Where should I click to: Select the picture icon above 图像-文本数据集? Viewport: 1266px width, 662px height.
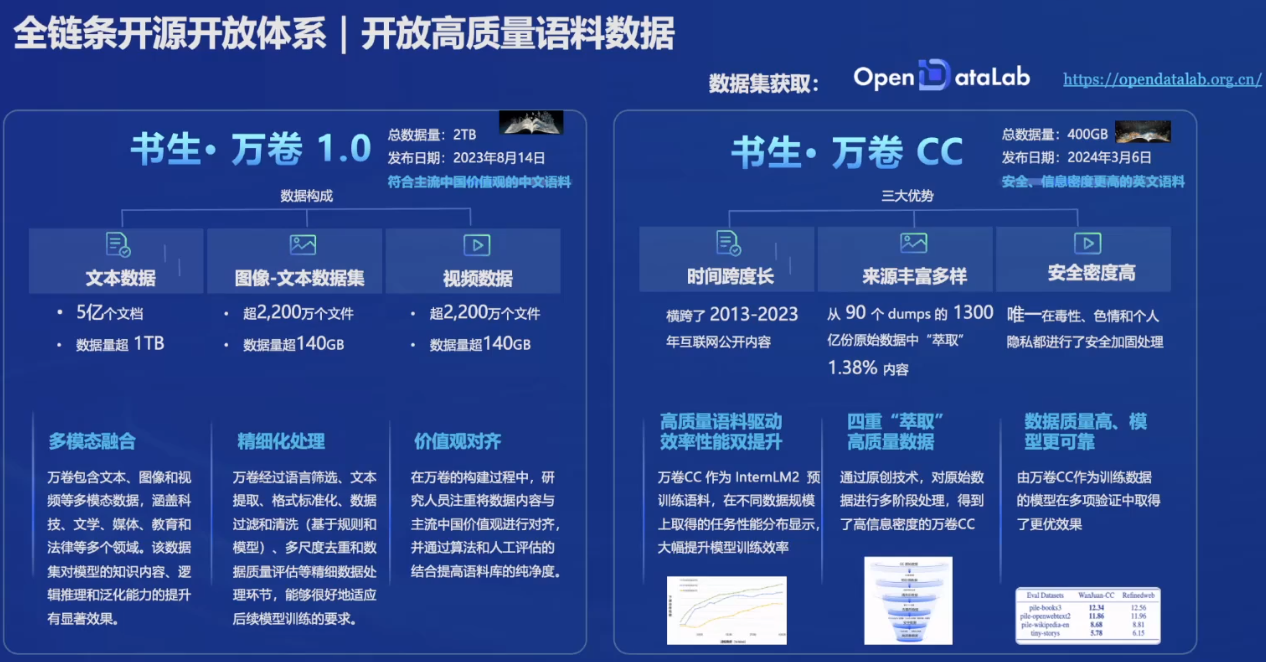pyautogui.click(x=303, y=244)
